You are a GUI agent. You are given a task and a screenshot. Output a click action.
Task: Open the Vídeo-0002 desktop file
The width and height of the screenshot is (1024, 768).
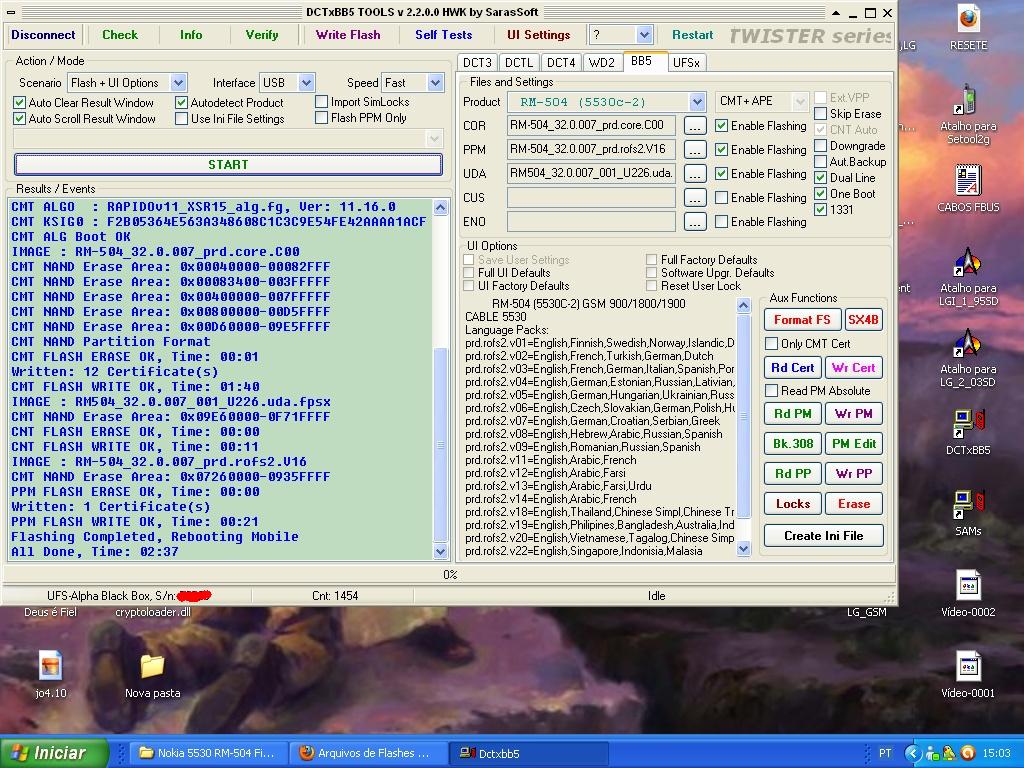tap(968, 594)
